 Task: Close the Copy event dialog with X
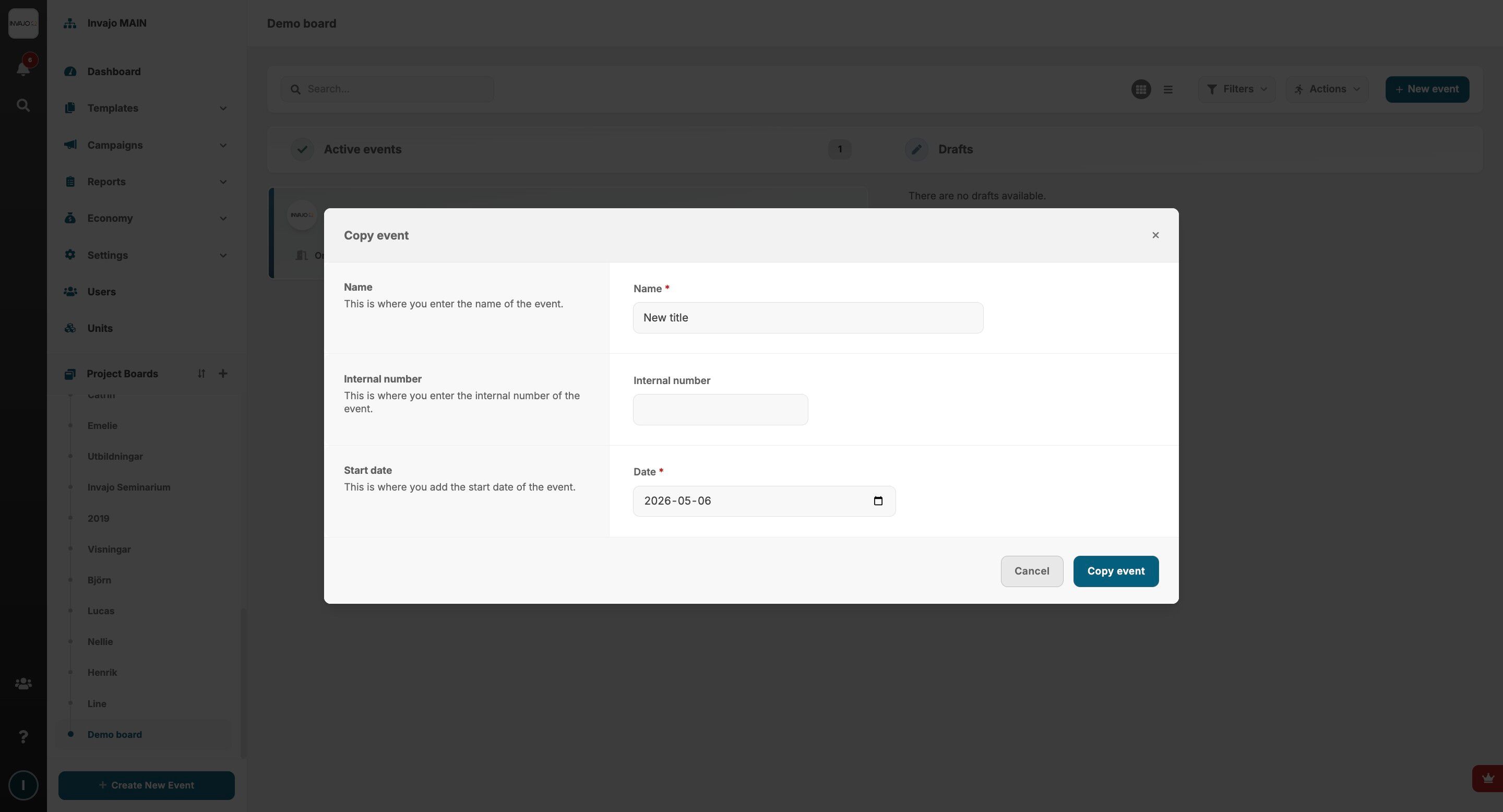pyautogui.click(x=1155, y=235)
